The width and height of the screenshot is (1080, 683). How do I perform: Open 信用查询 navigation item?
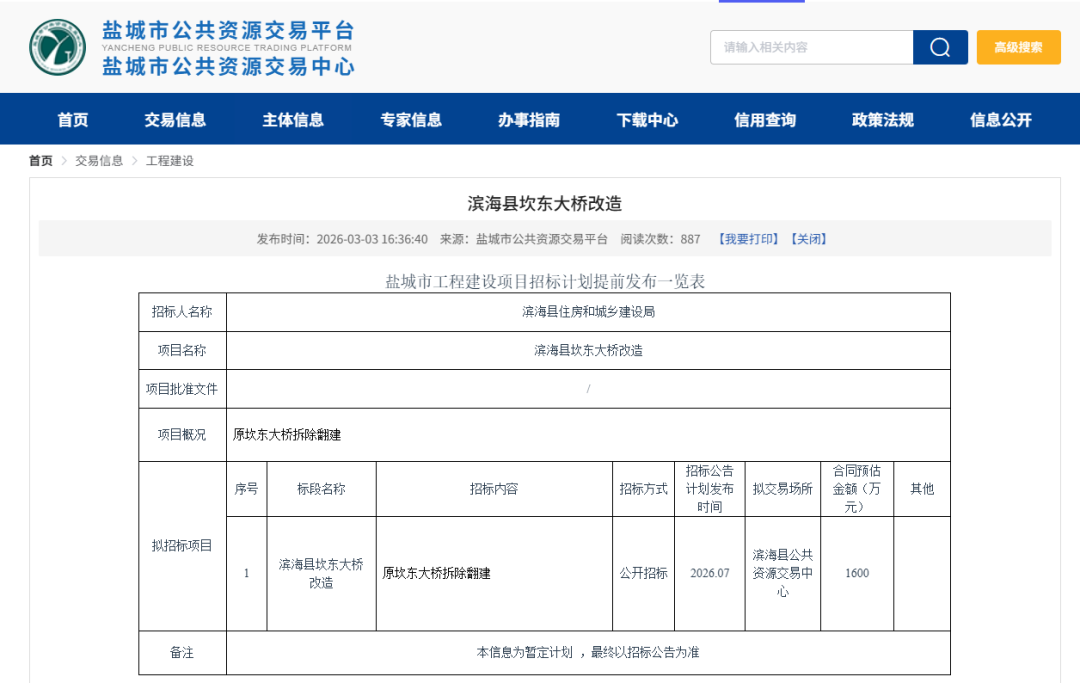pos(765,120)
